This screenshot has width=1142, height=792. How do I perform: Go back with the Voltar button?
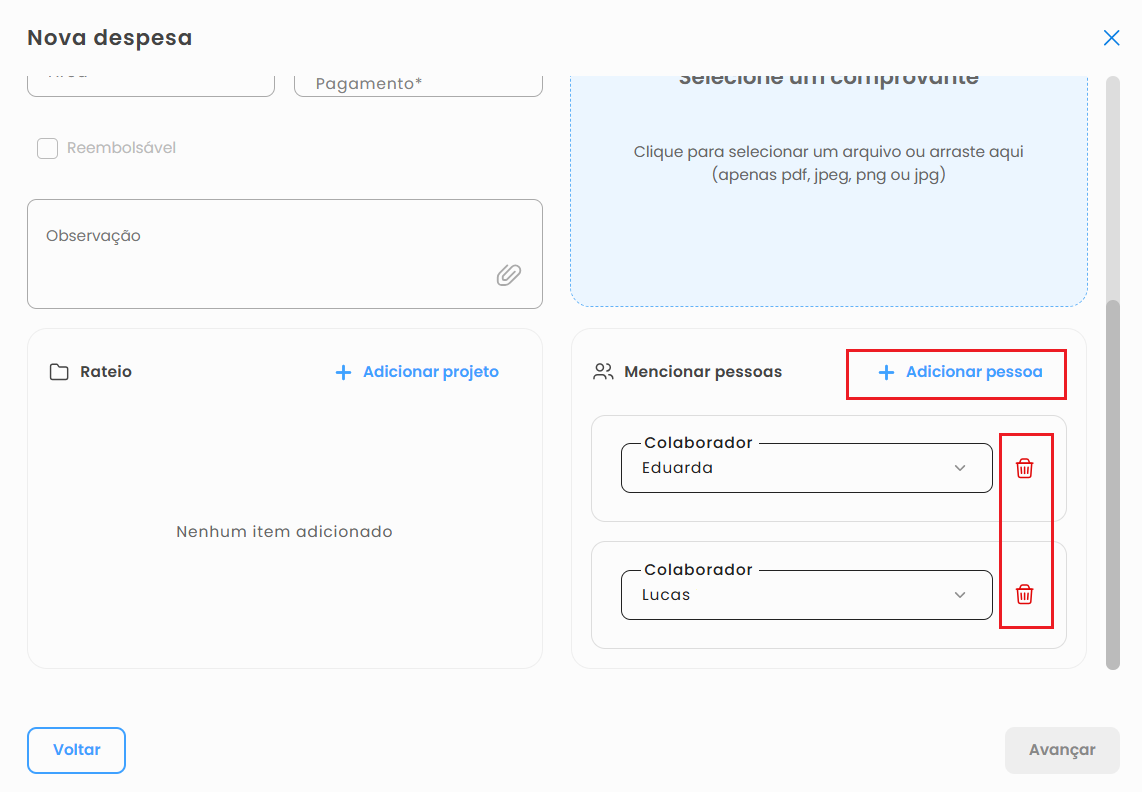(76, 750)
